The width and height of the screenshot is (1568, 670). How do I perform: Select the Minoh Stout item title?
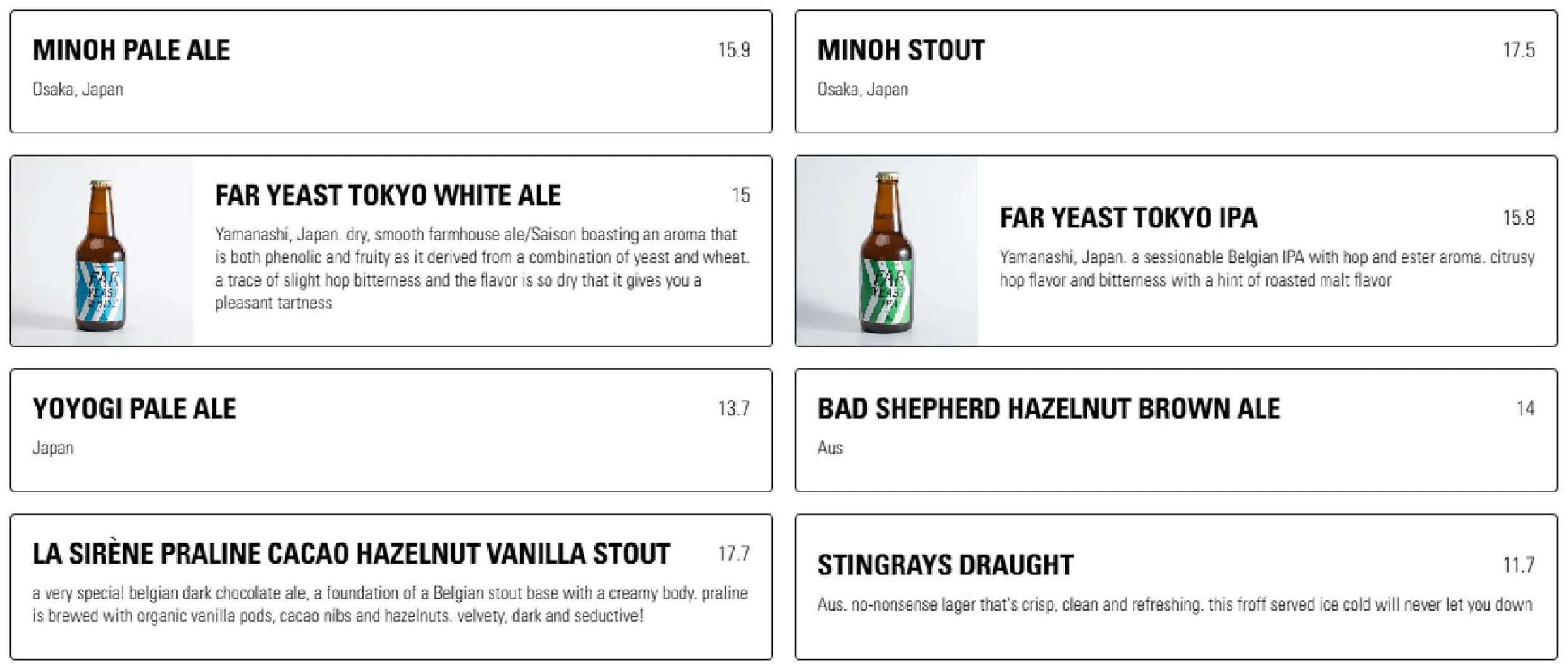(900, 50)
